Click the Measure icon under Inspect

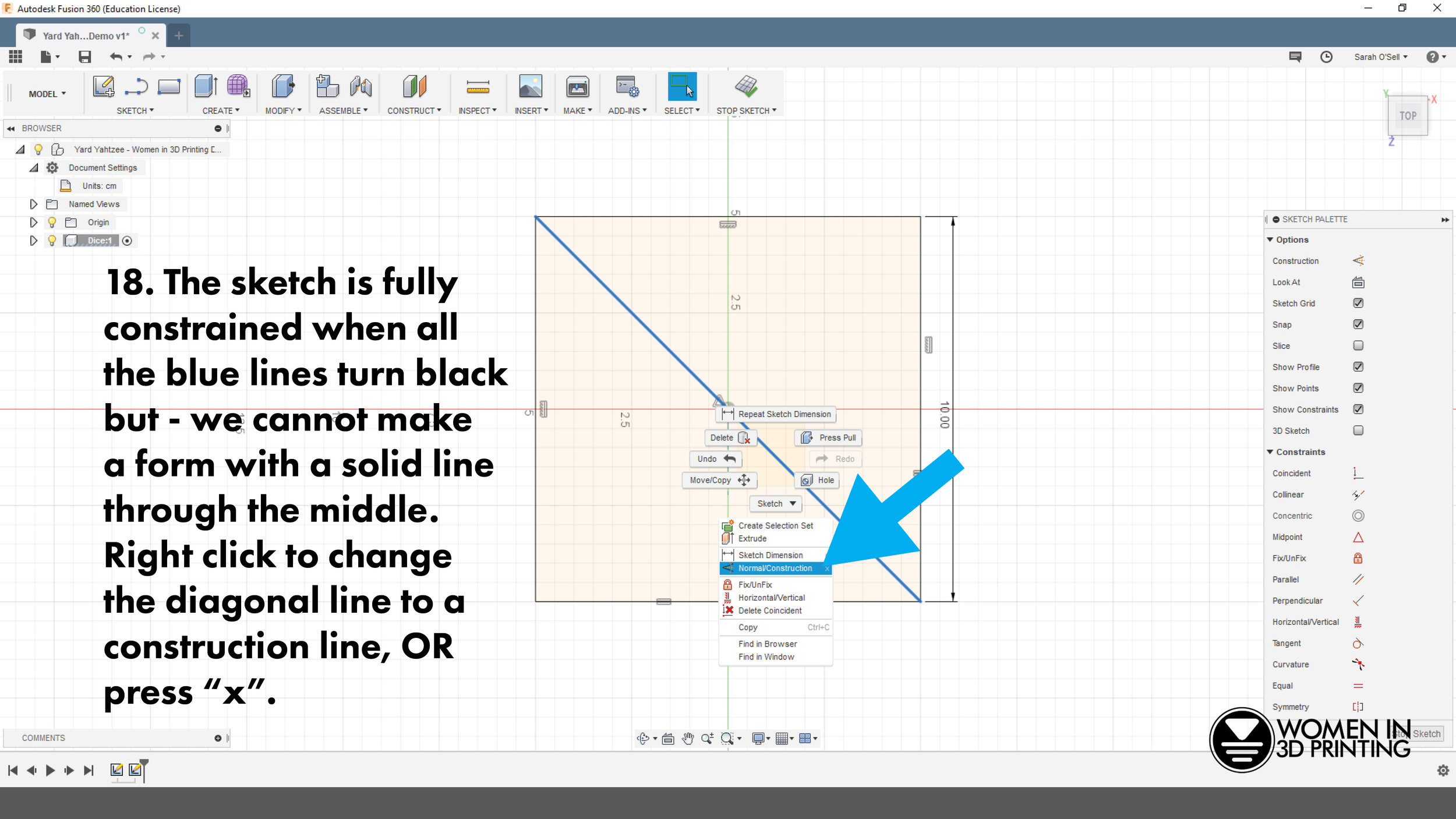tap(478, 87)
